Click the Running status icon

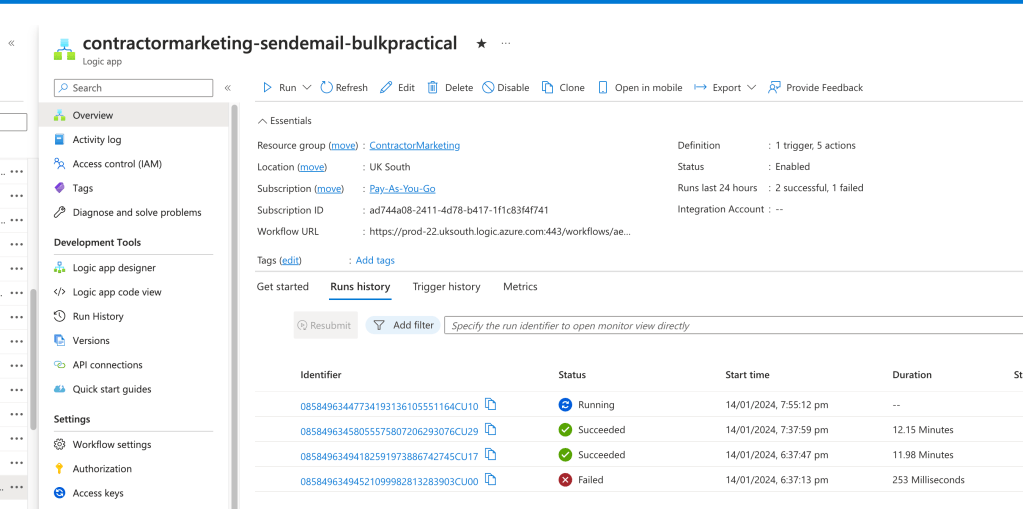(565, 405)
